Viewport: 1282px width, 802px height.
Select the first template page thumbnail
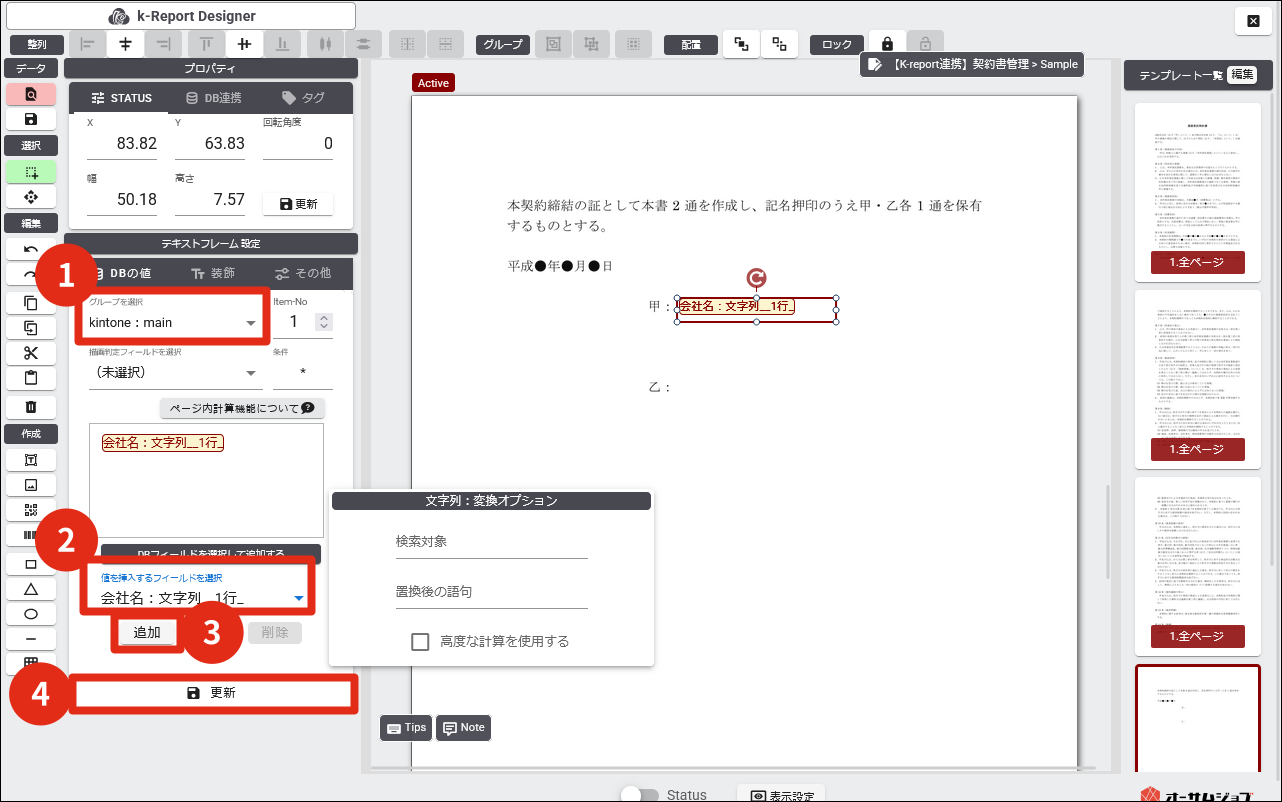1190,190
